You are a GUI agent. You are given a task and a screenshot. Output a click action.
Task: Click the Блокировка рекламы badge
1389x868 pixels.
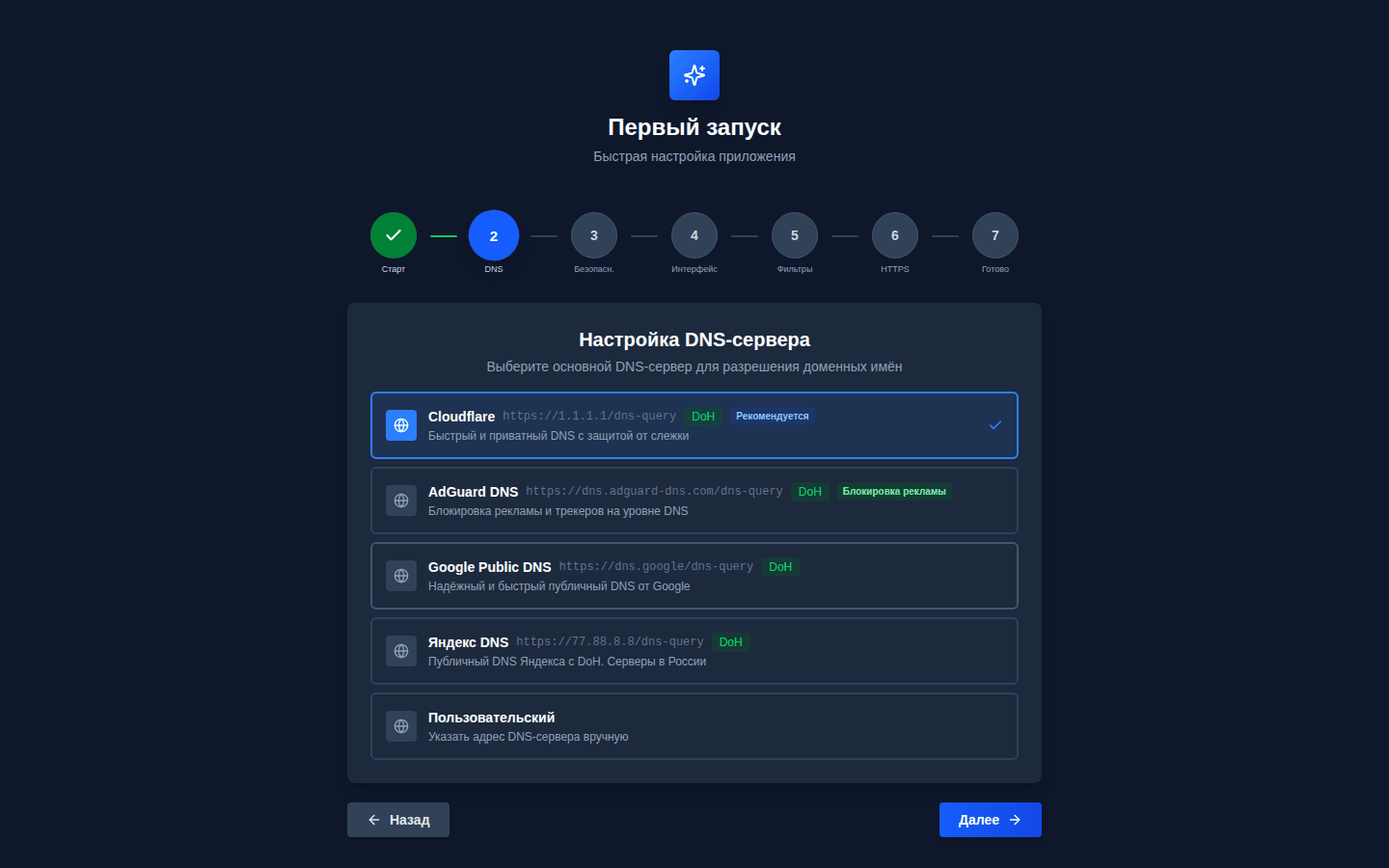click(x=894, y=492)
